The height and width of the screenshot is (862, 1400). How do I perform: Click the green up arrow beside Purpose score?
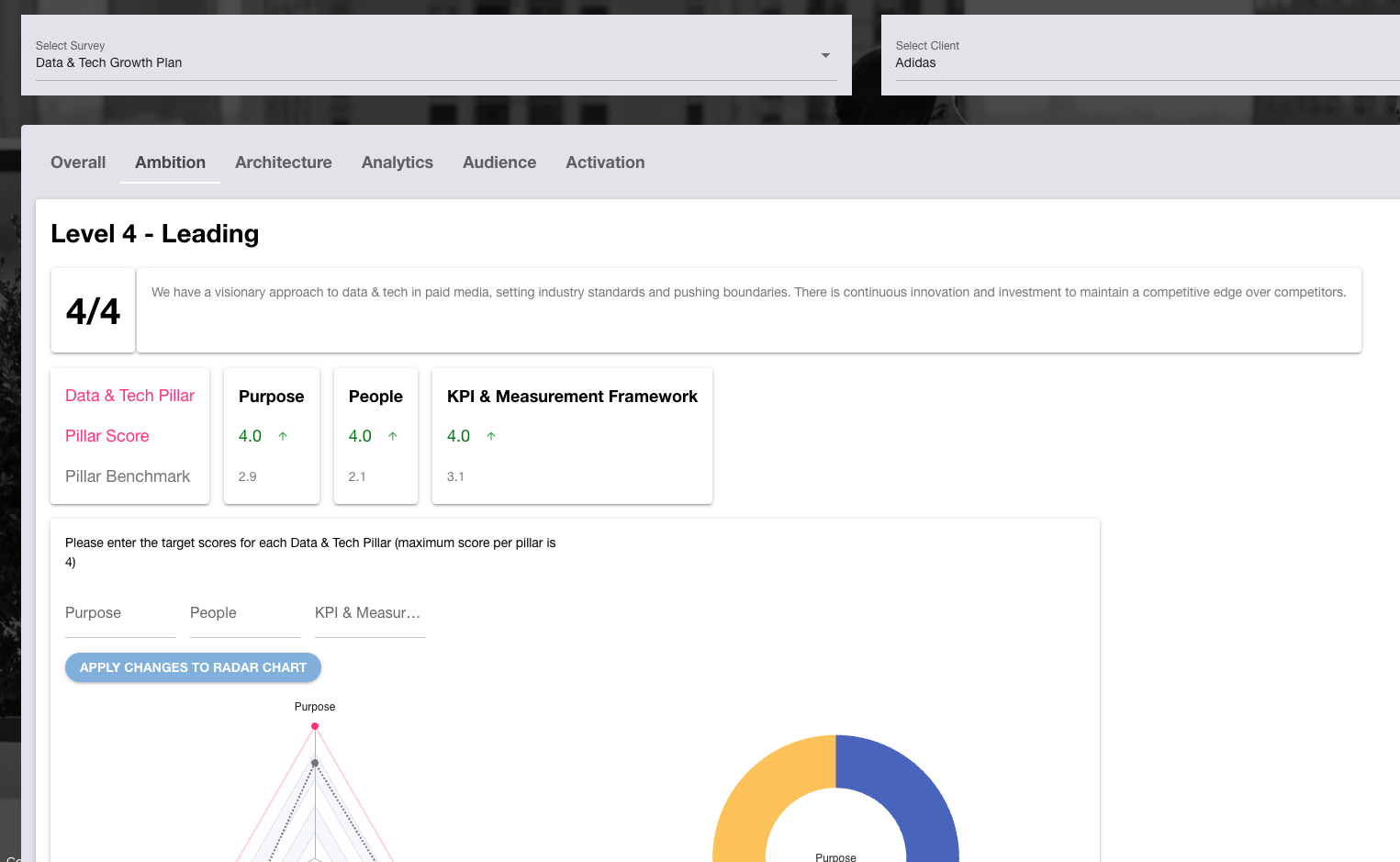point(283,436)
